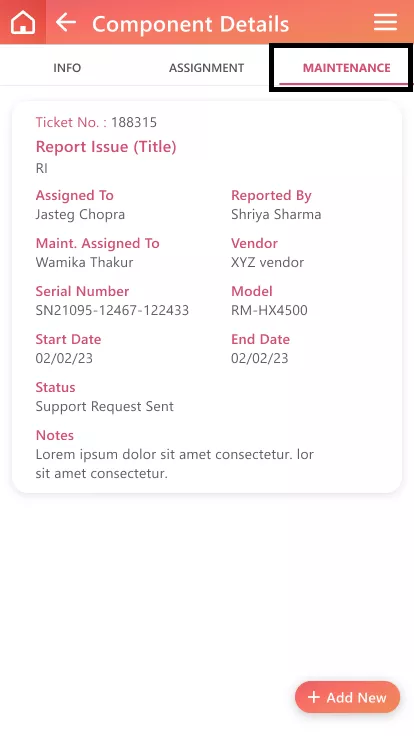Tap the Lorem ipsum notes text

click(175, 464)
